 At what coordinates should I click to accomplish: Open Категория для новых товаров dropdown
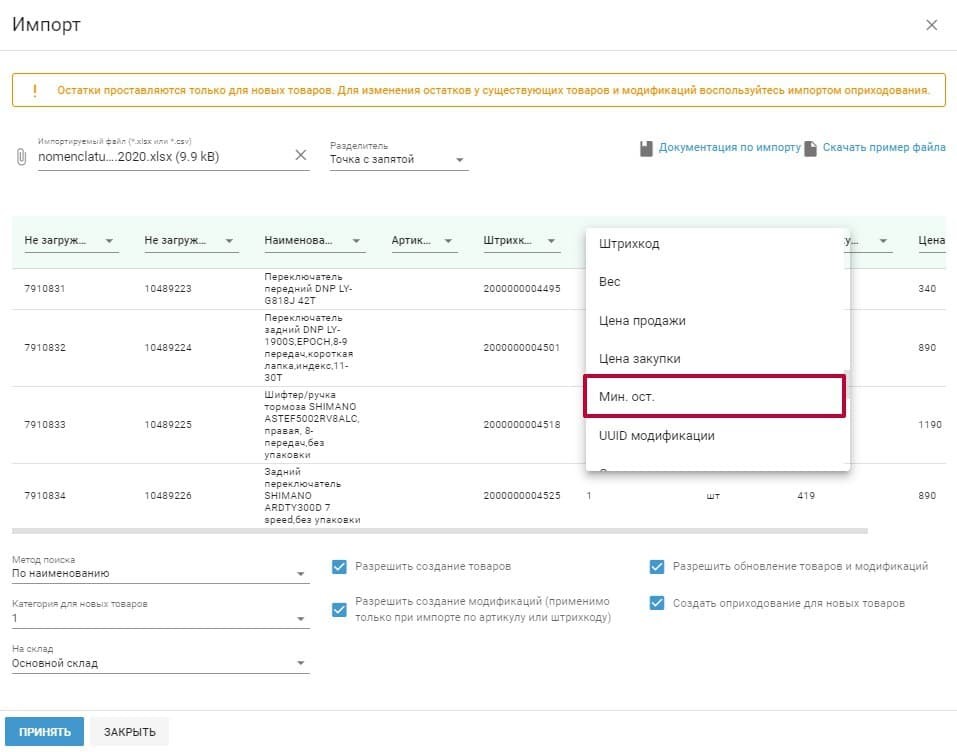point(161,618)
